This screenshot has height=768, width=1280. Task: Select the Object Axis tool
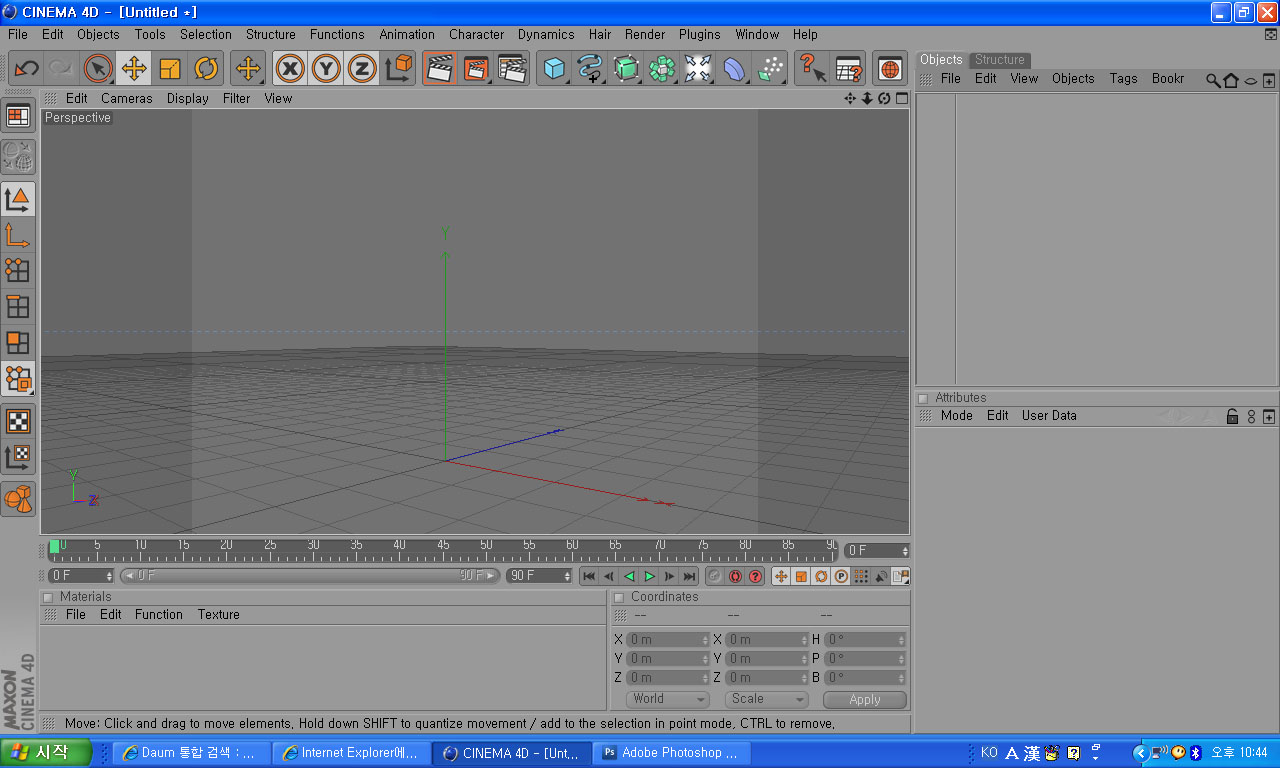[18, 235]
